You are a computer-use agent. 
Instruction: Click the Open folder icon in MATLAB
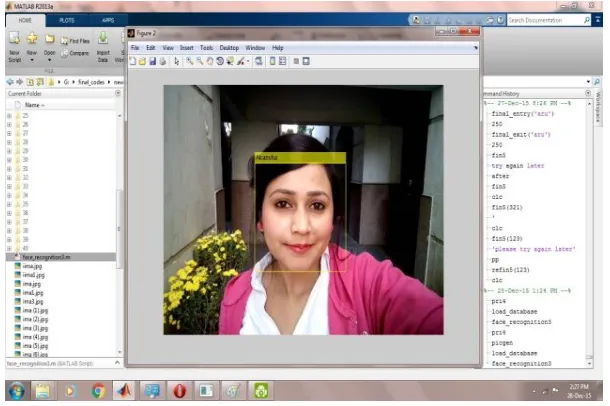pyautogui.click(x=49, y=38)
